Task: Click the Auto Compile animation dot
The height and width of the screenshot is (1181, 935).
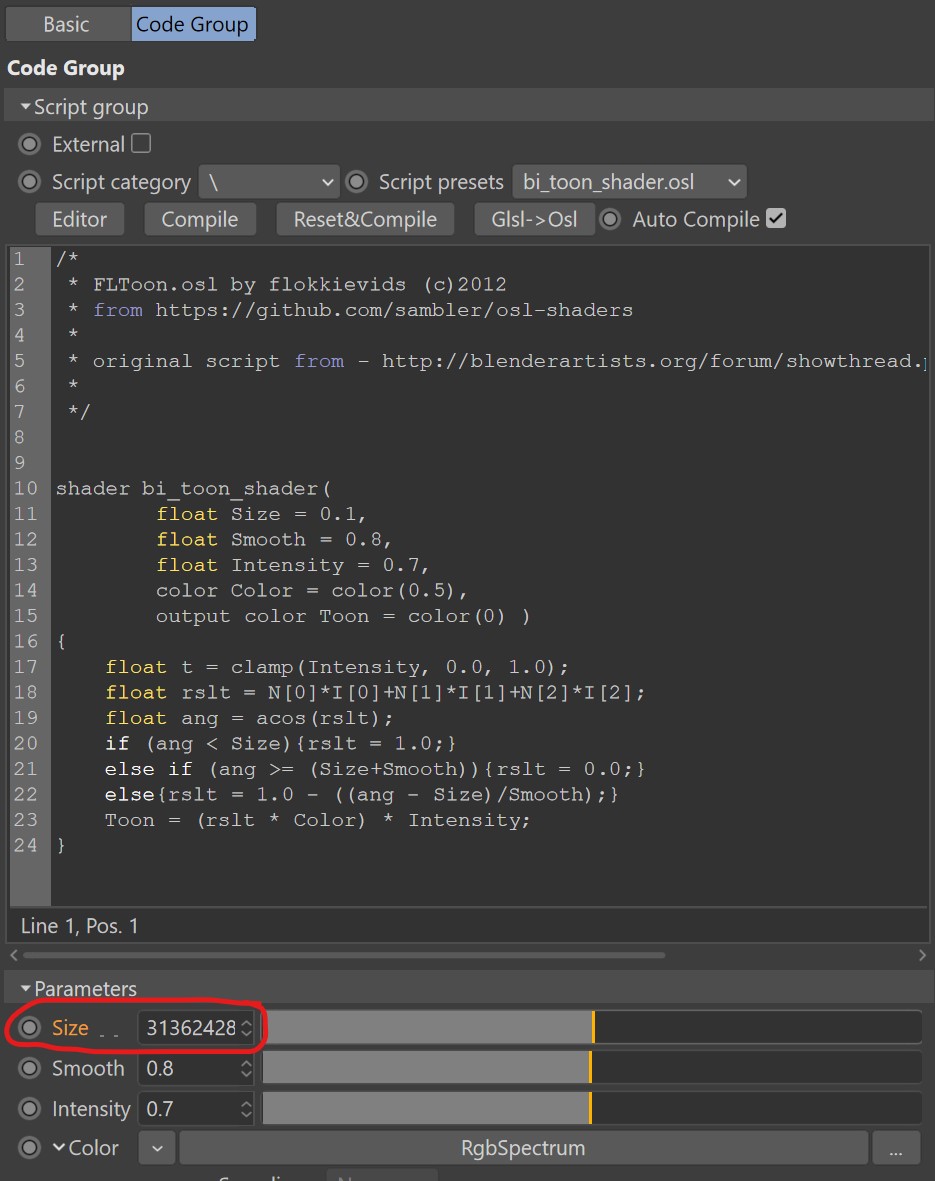Action: pyautogui.click(x=610, y=219)
